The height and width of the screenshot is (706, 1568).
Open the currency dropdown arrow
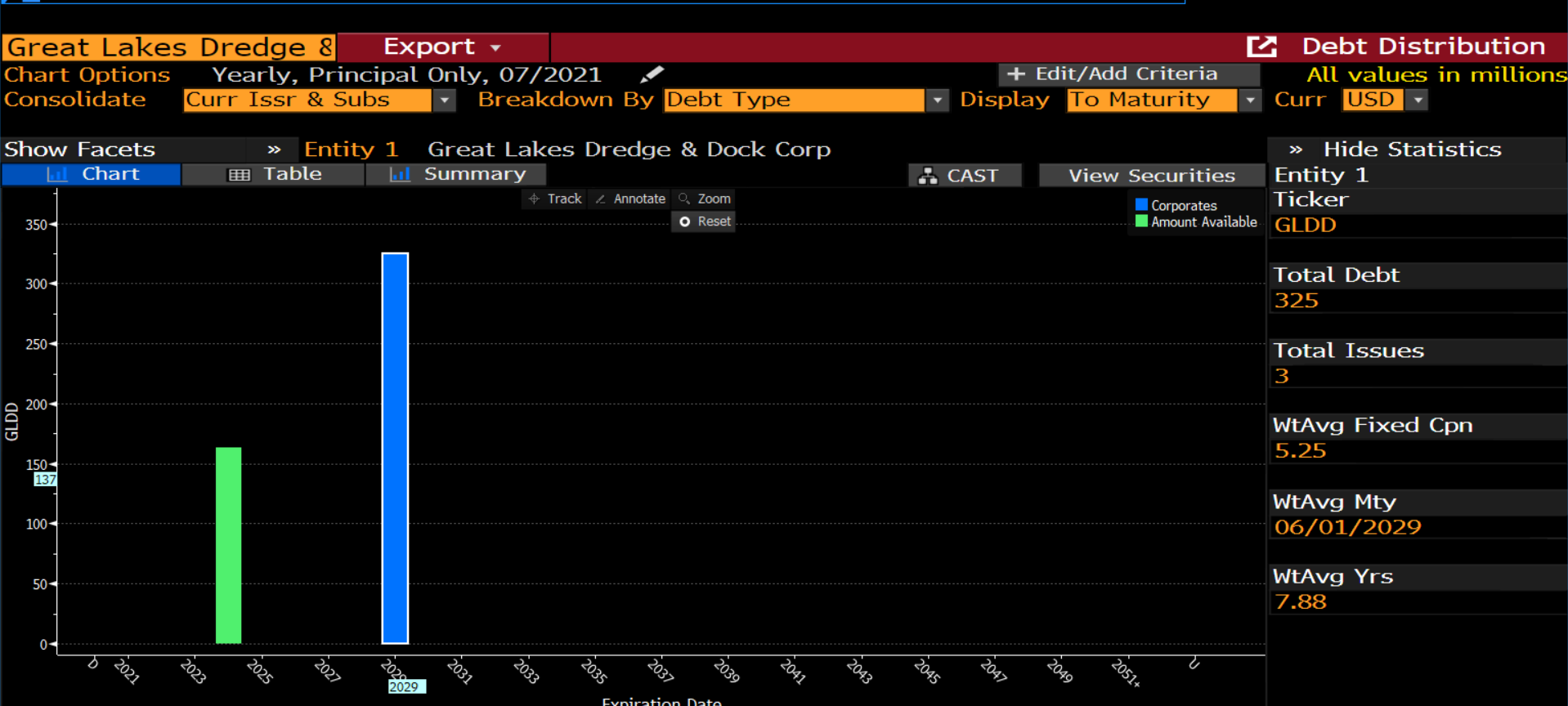click(1418, 100)
